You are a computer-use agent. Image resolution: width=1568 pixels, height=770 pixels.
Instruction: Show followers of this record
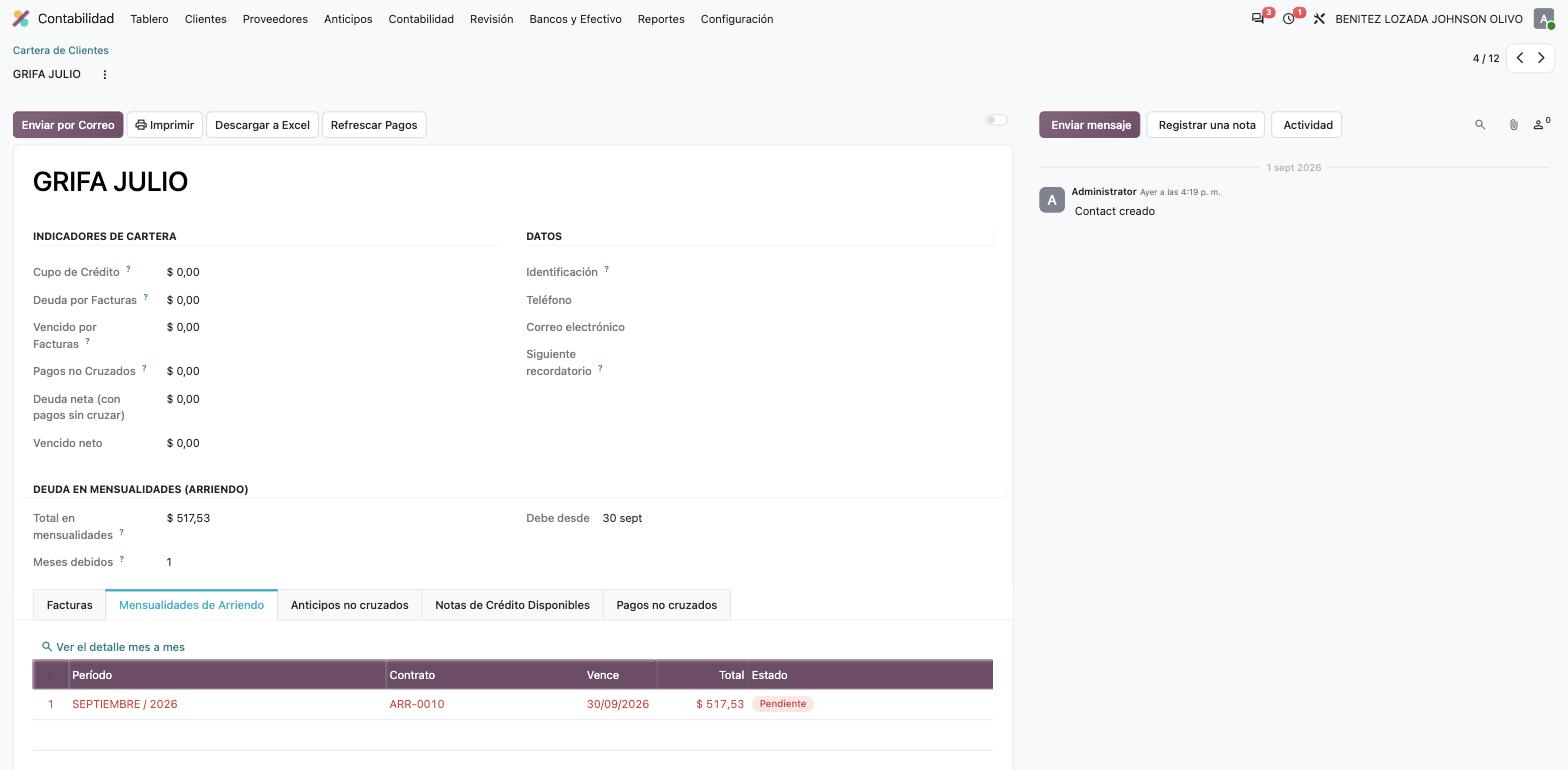[x=1541, y=124]
